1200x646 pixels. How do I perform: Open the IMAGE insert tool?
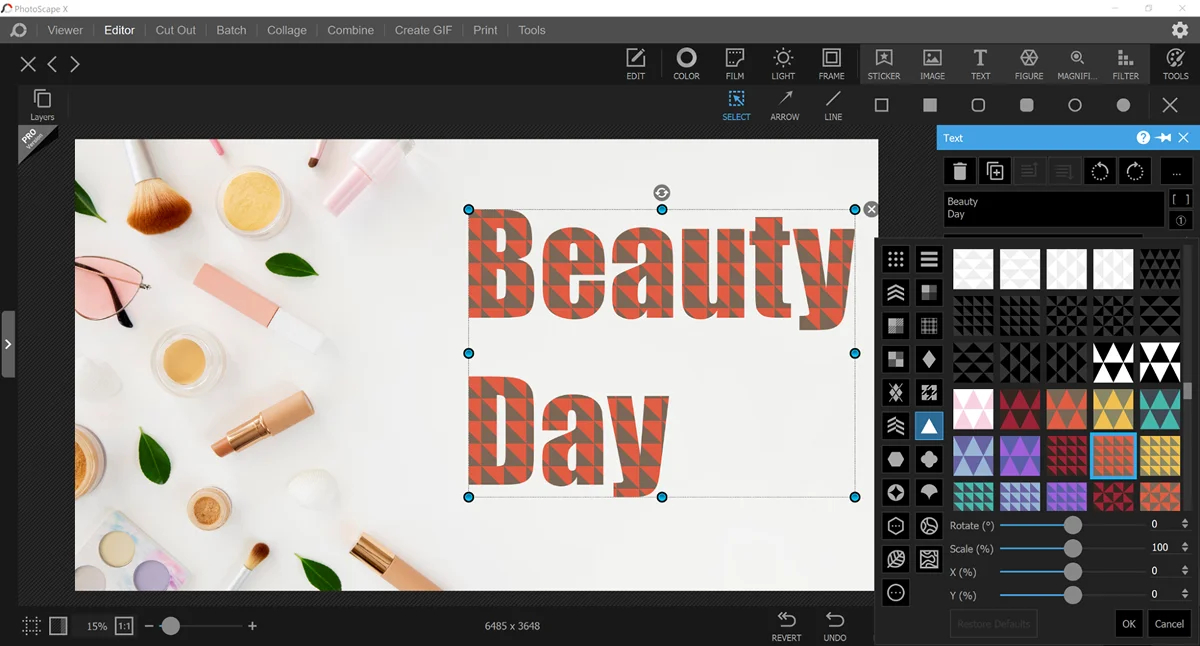coord(932,63)
